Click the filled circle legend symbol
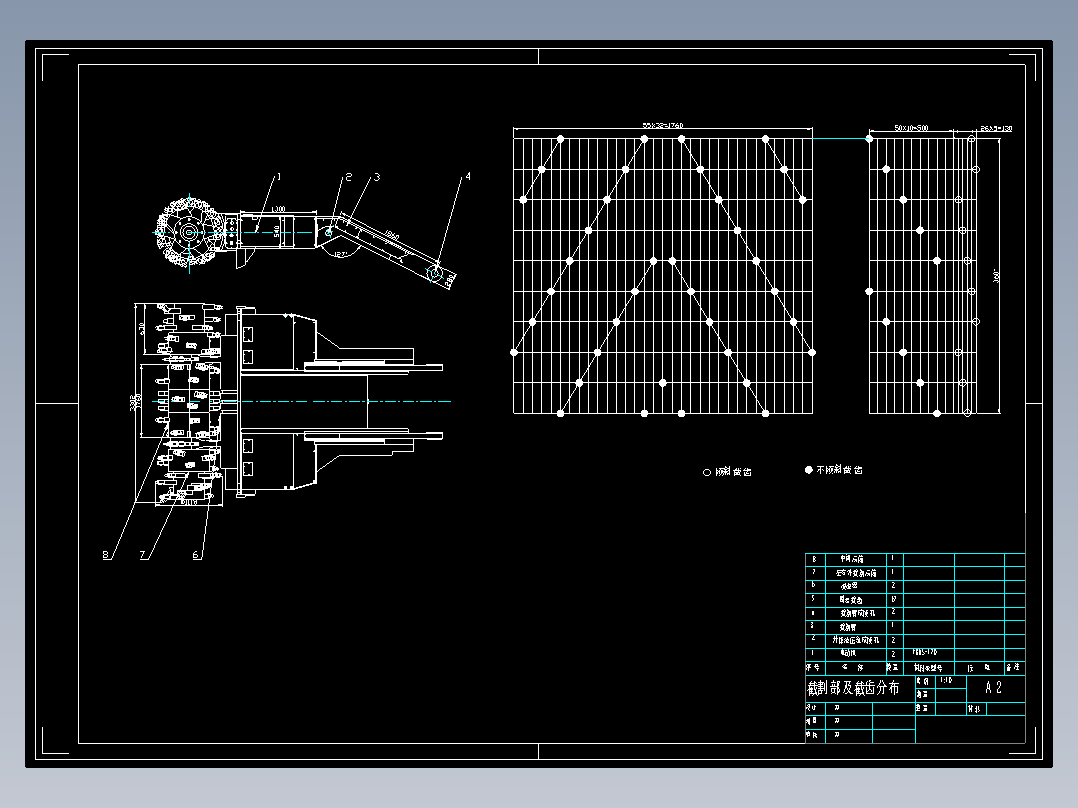The height and width of the screenshot is (808, 1078). (x=808, y=470)
